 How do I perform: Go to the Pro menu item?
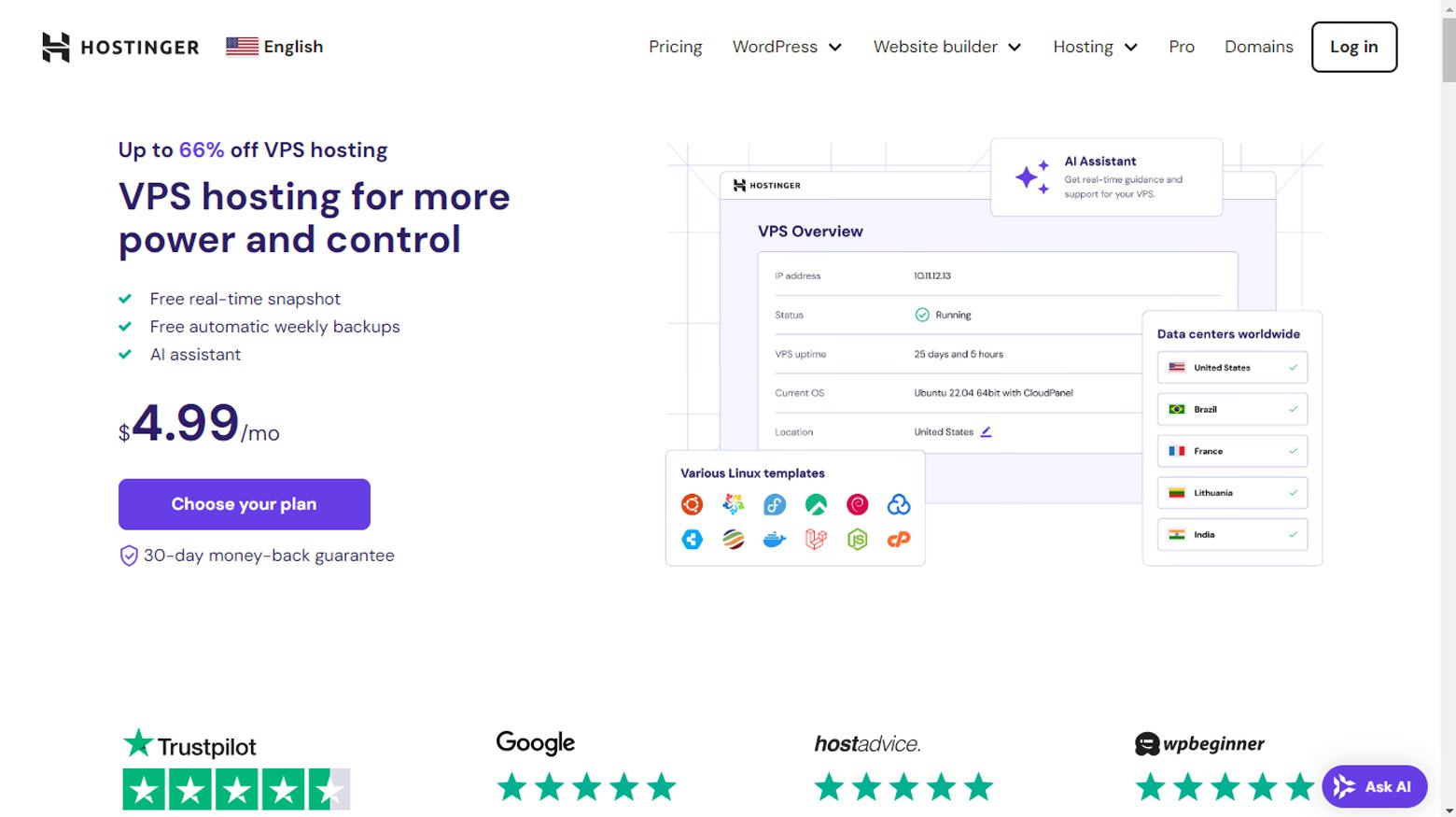coord(1182,47)
